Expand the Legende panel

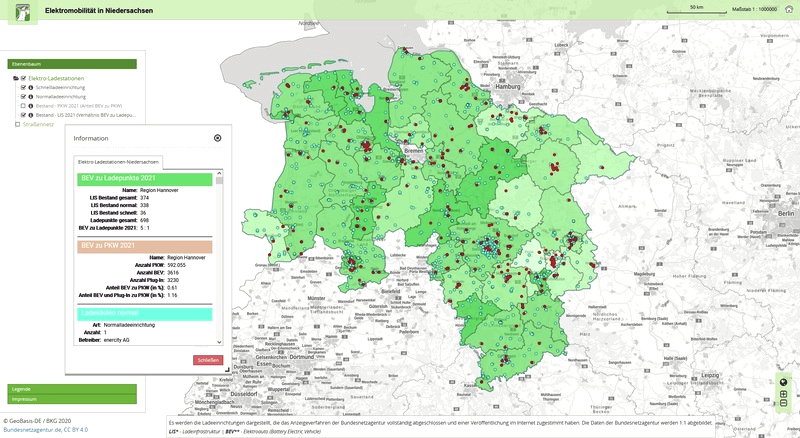[70, 388]
